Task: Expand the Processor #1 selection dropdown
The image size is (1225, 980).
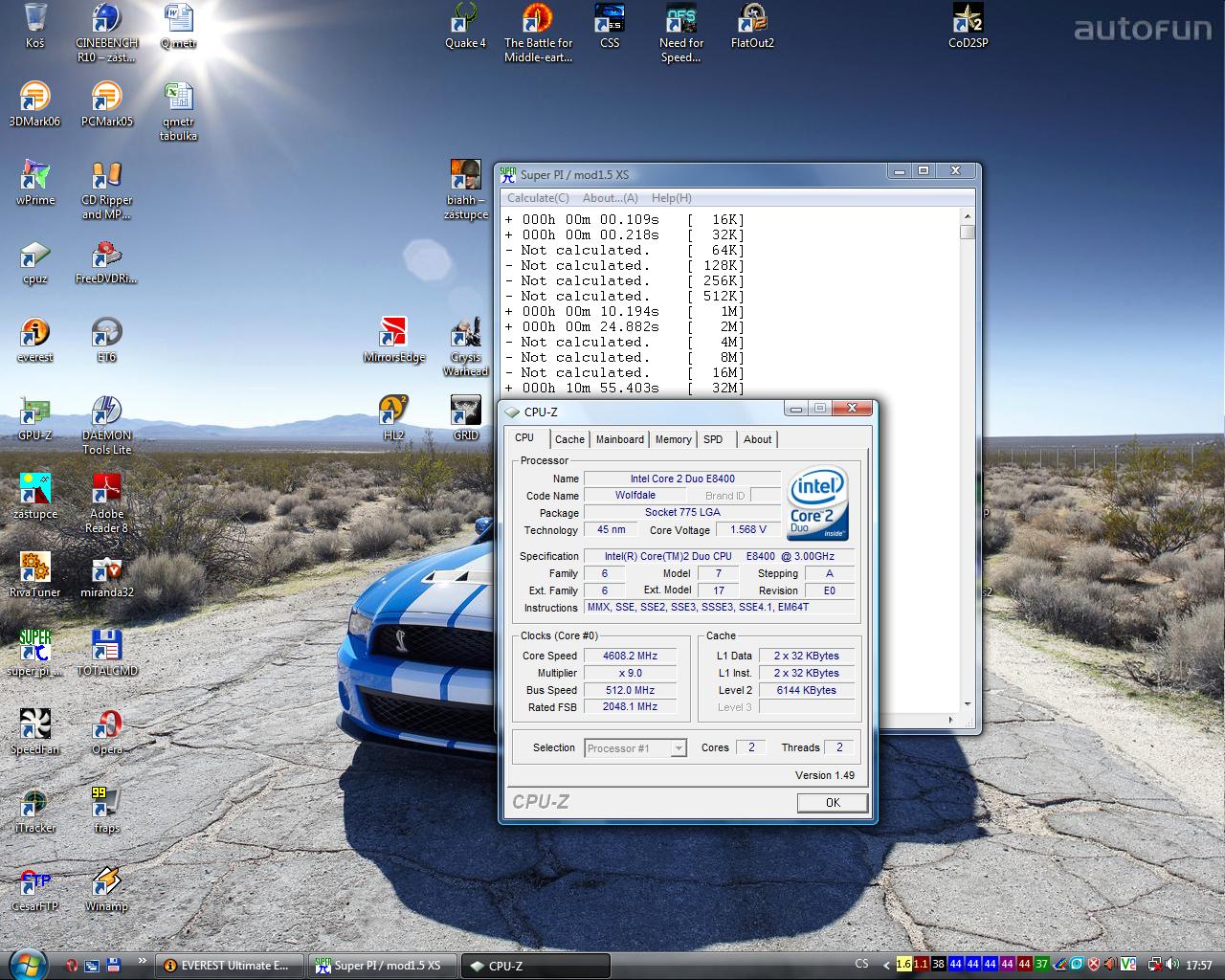Action: click(x=679, y=748)
